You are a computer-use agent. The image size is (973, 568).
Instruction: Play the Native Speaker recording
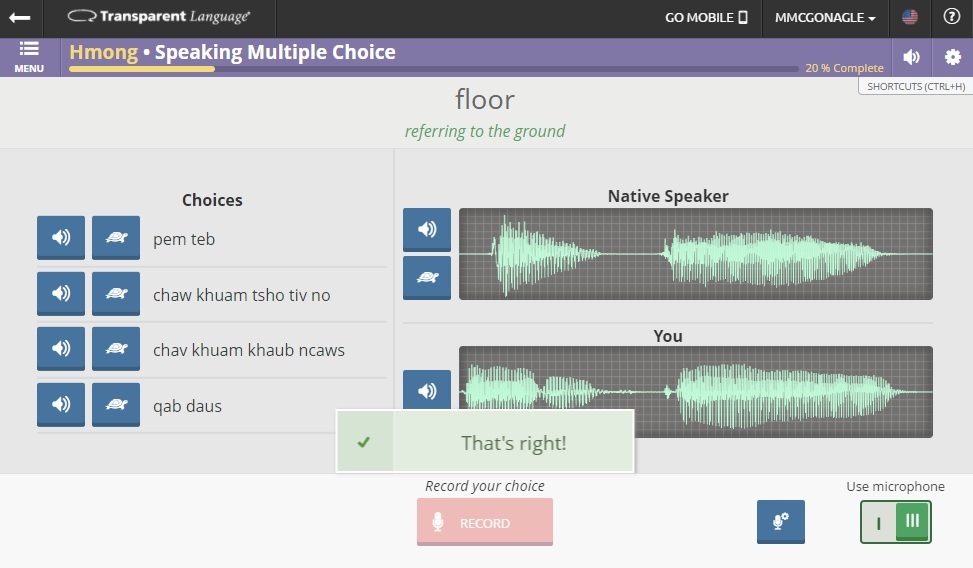point(427,229)
